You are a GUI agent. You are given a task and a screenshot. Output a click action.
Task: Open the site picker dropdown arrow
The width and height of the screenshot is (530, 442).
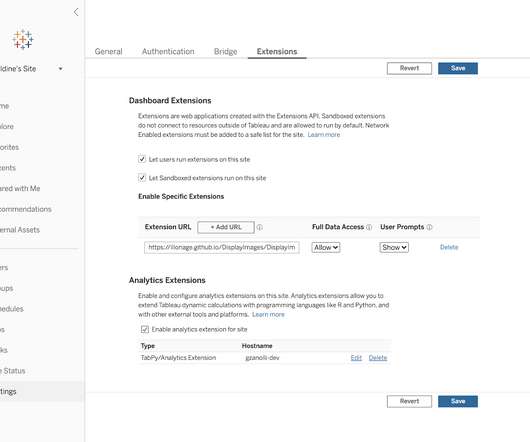(x=61, y=69)
